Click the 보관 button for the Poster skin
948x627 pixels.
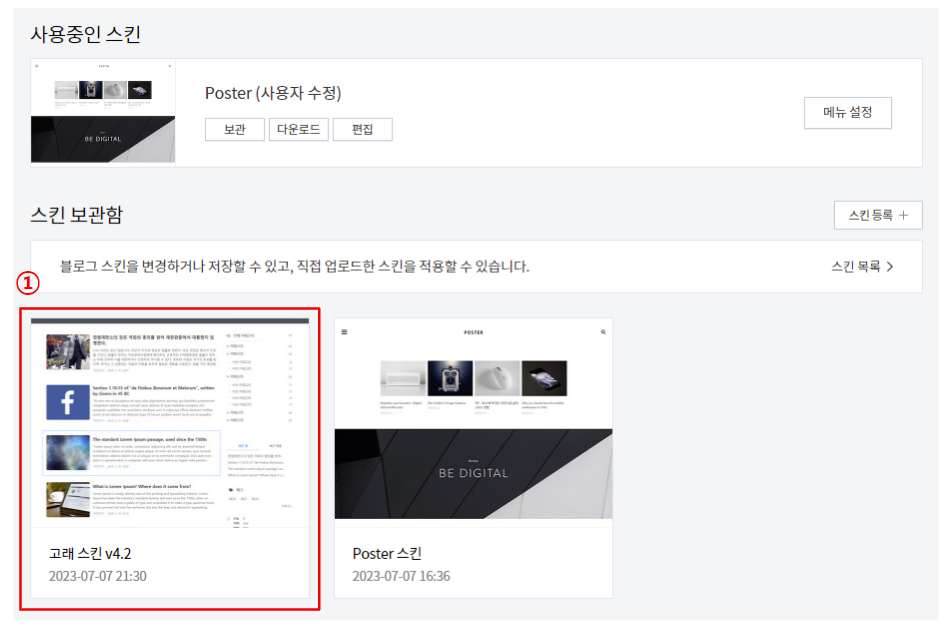tap(233, 129)
